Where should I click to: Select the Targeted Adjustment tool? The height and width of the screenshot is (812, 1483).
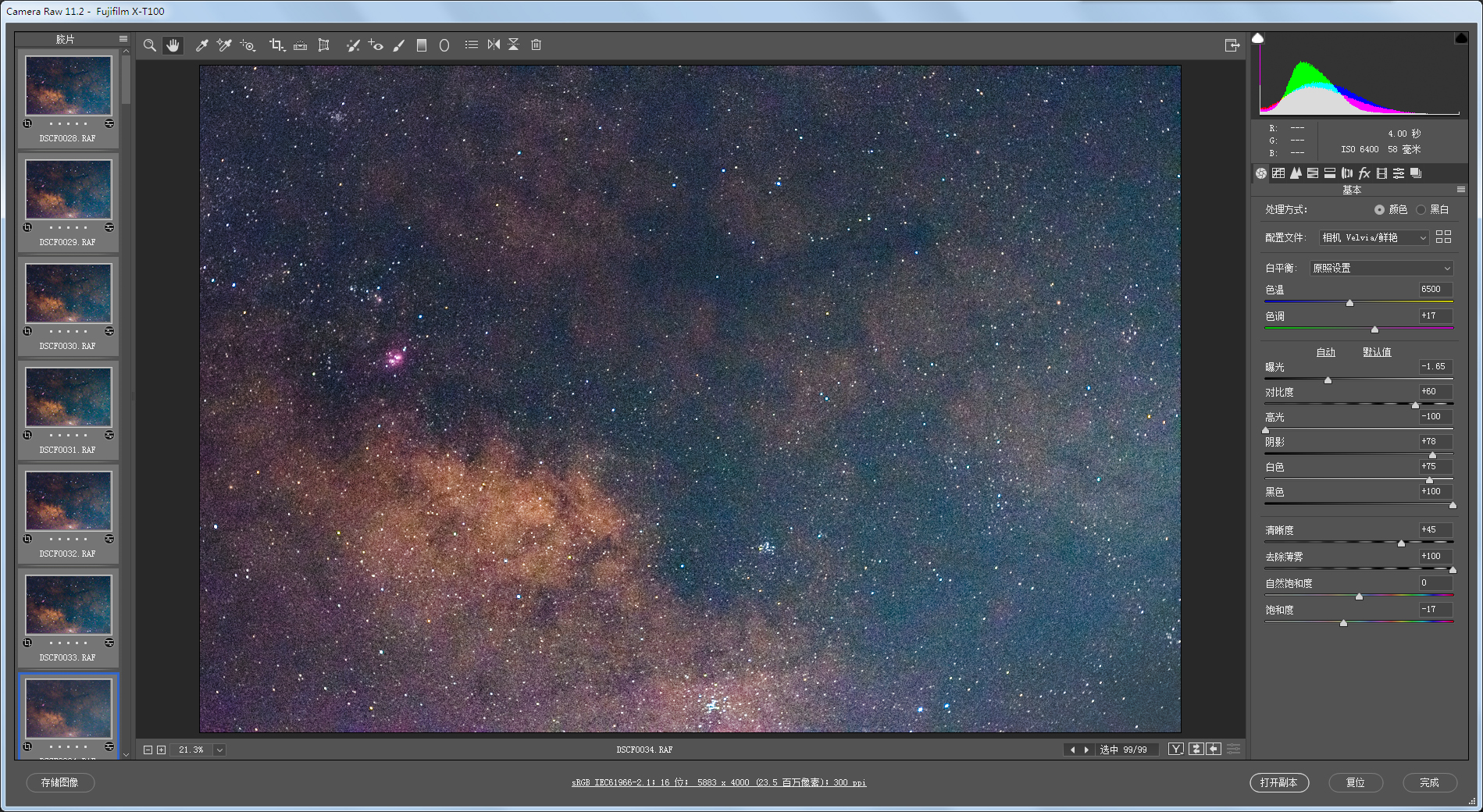(x=248, y=45)
